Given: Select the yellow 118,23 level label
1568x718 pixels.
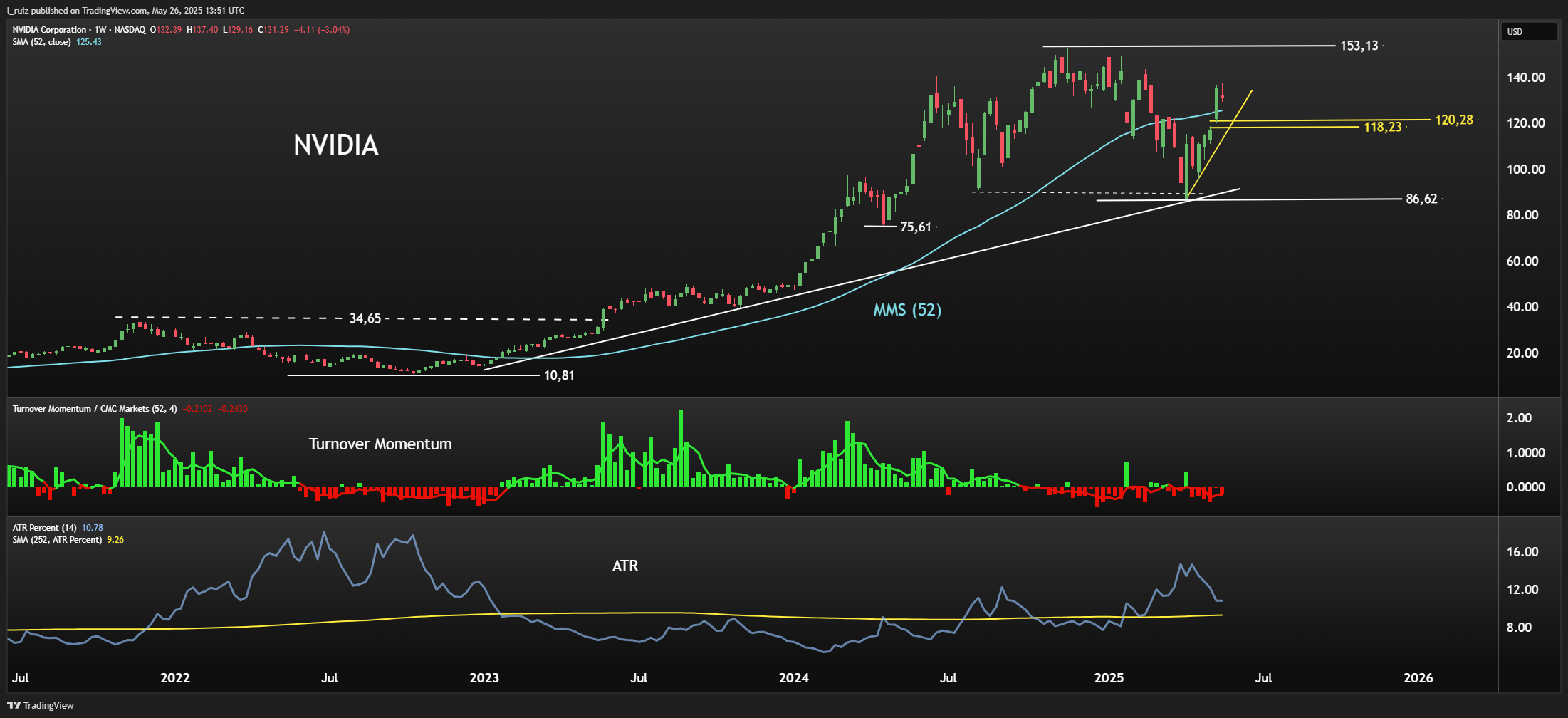Looking at the screenshot, I should pyautogui.click(x=1383, y=127).
